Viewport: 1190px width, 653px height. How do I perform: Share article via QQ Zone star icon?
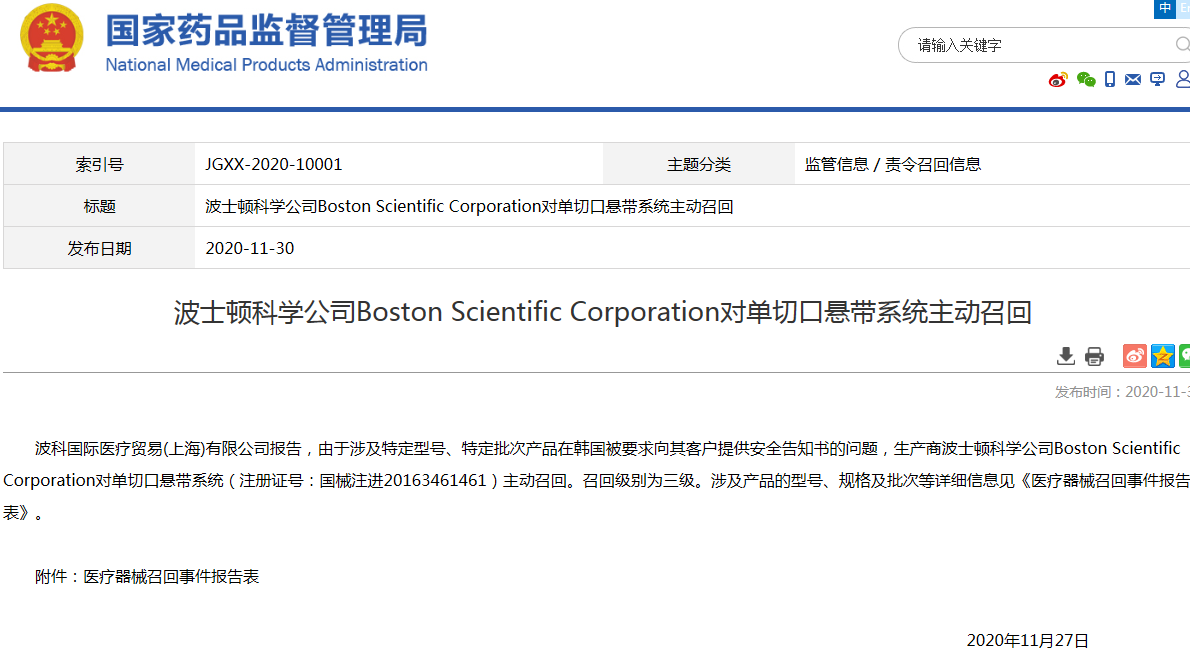(1163, 355)
